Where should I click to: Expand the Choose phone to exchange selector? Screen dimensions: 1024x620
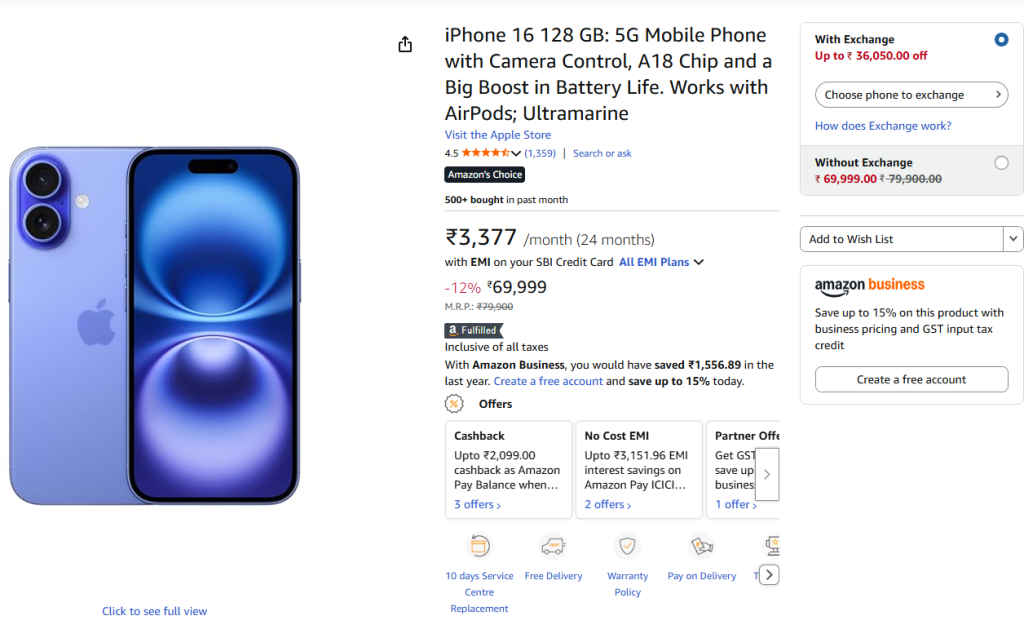[x=910, y=95]
